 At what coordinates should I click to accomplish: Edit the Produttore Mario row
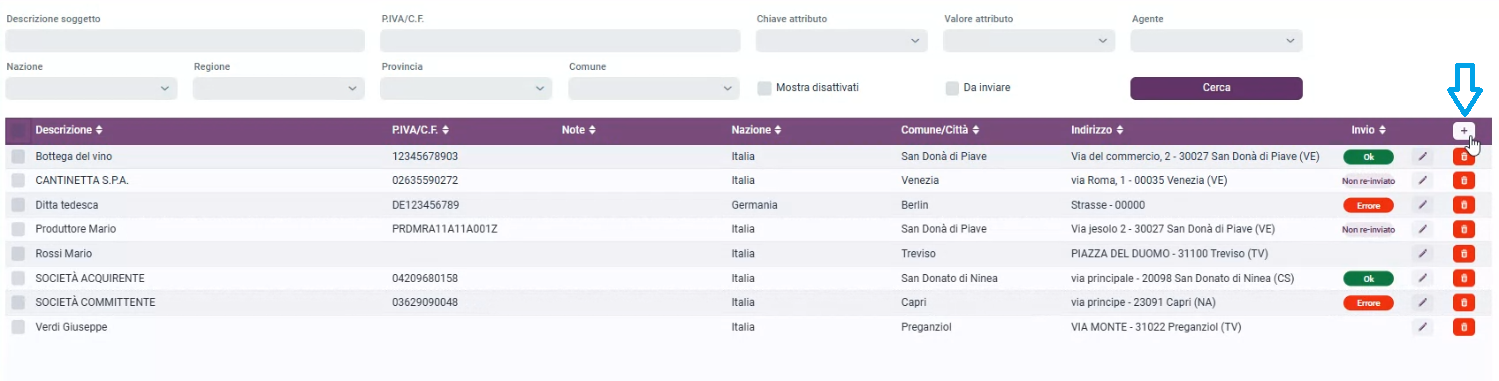click(x=1422, y=229)
